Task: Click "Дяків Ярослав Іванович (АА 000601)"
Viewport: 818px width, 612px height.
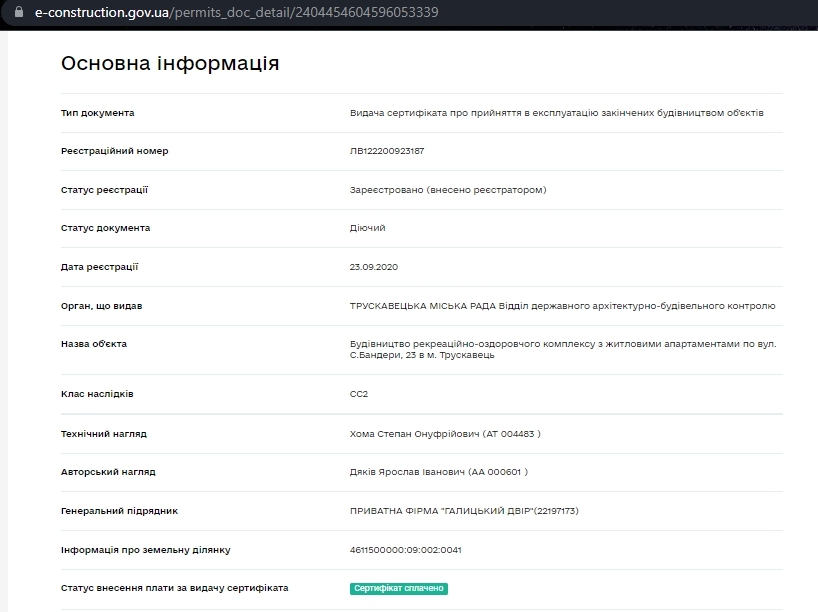Action: [x=439, y=472]
